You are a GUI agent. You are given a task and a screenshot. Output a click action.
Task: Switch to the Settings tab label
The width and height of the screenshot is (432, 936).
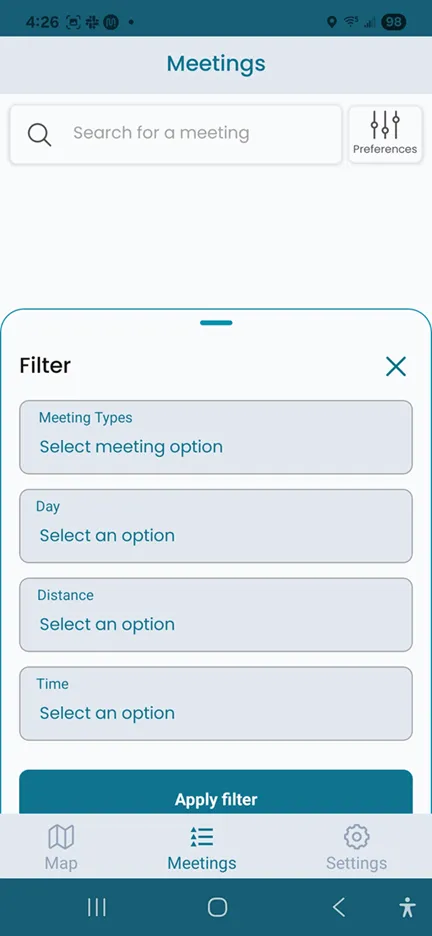coord(356,863)
